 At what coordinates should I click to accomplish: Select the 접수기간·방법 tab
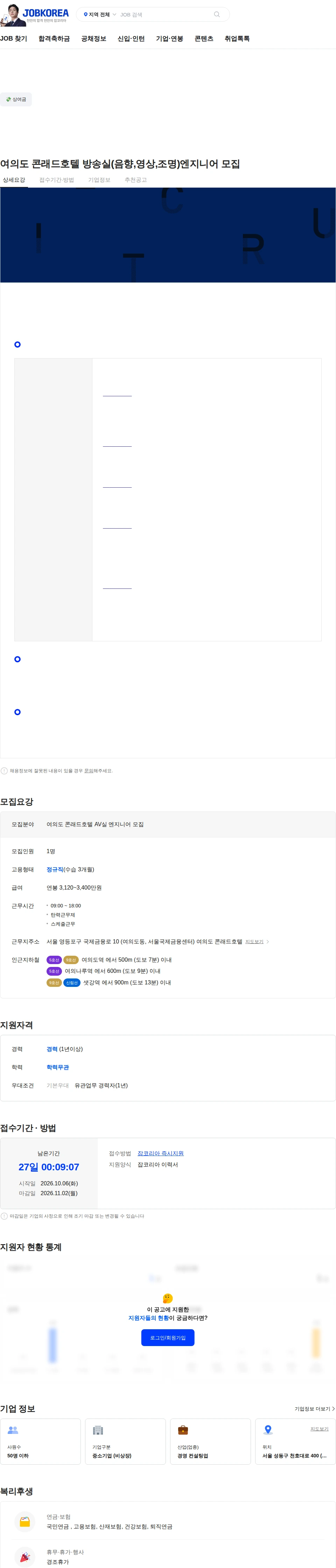(x=57, y=180)
